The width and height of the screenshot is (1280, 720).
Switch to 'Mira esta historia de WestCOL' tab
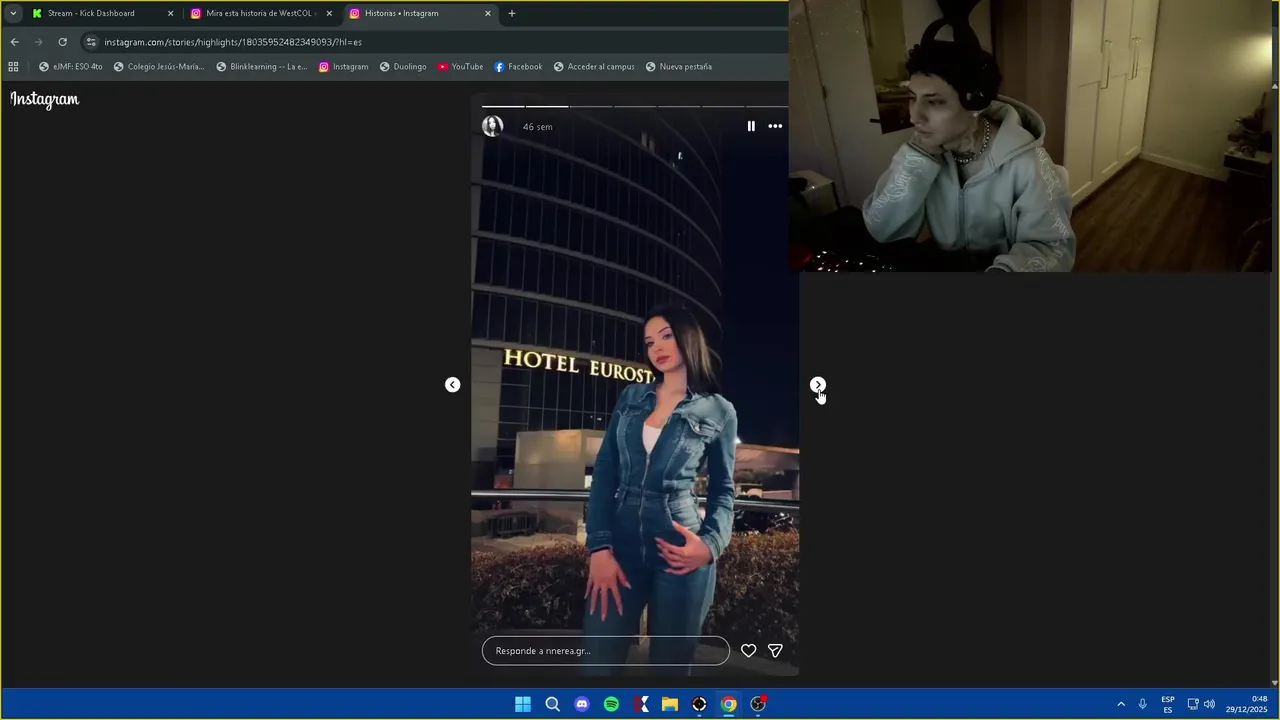[259, 13]
